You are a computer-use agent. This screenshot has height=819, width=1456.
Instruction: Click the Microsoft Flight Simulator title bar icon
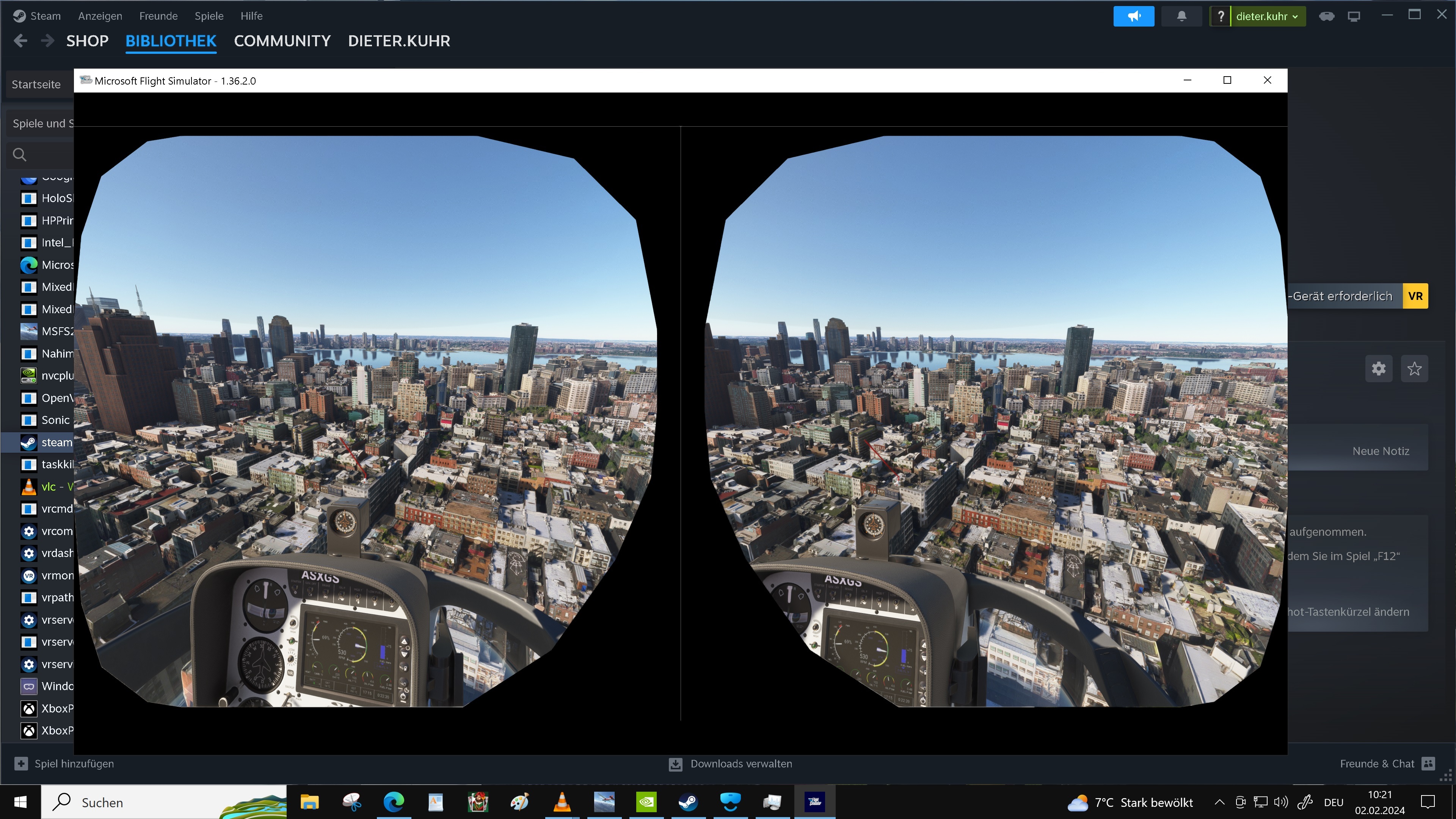click(x=86, y=80)
